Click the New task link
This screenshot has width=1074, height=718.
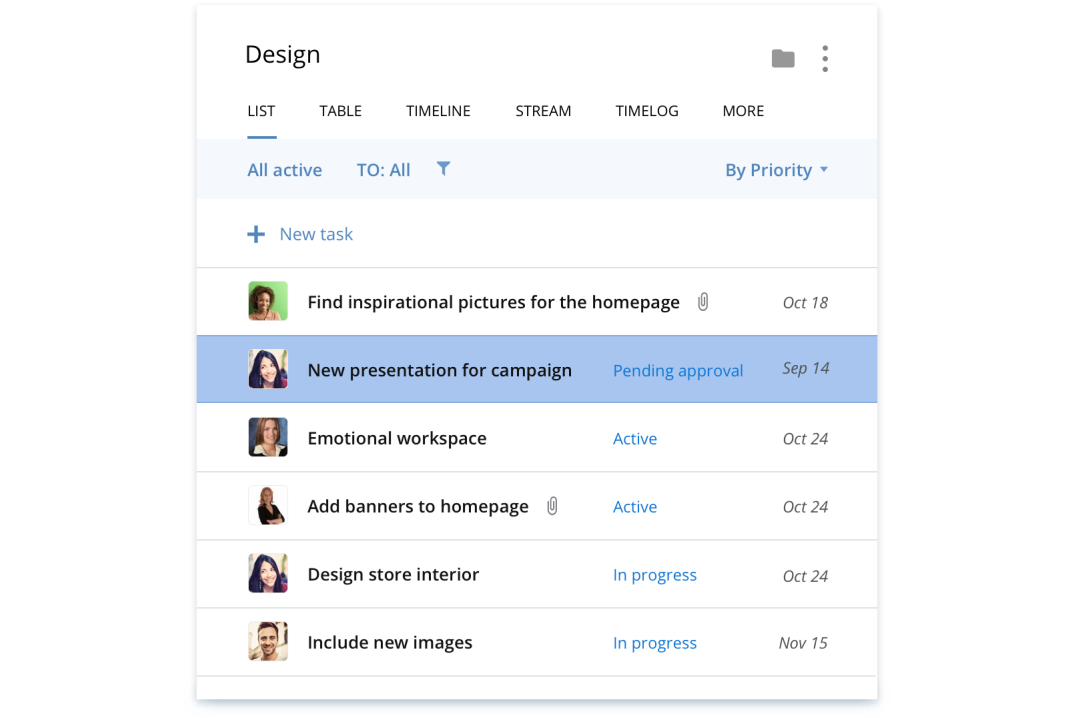[316, 234]
